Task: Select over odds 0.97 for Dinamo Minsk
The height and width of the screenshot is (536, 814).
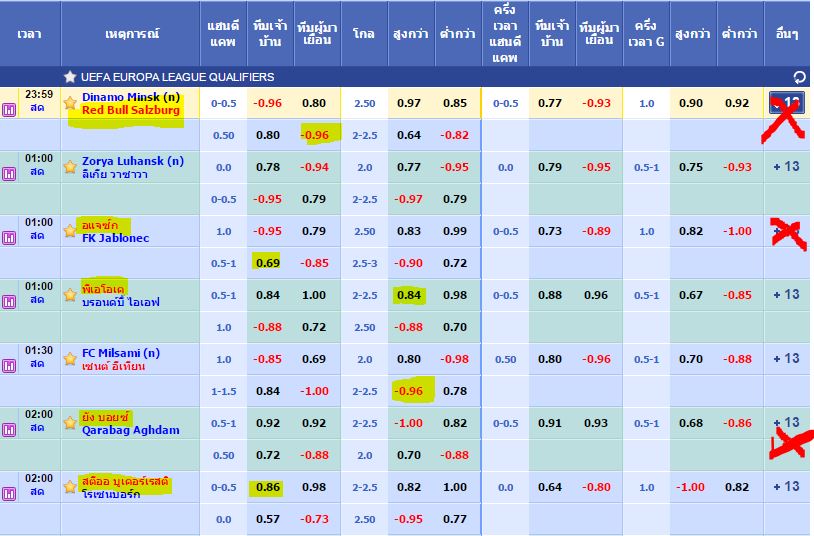Action: [x=409, y=103]
